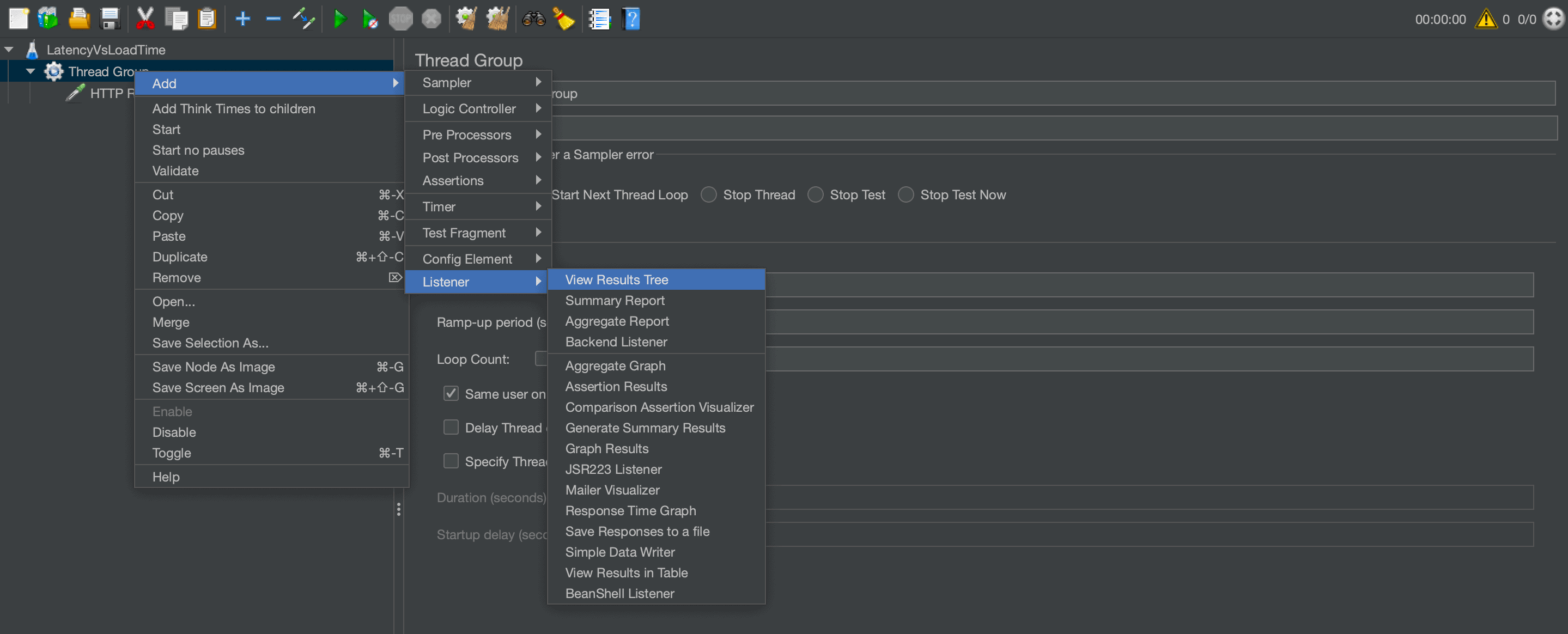
Task: Click the LatencyVsLoadTime tree item
Action: point(105,49)
